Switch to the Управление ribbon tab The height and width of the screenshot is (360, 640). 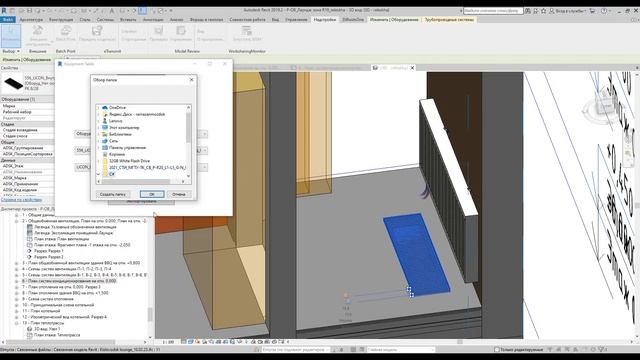(296, 20)
